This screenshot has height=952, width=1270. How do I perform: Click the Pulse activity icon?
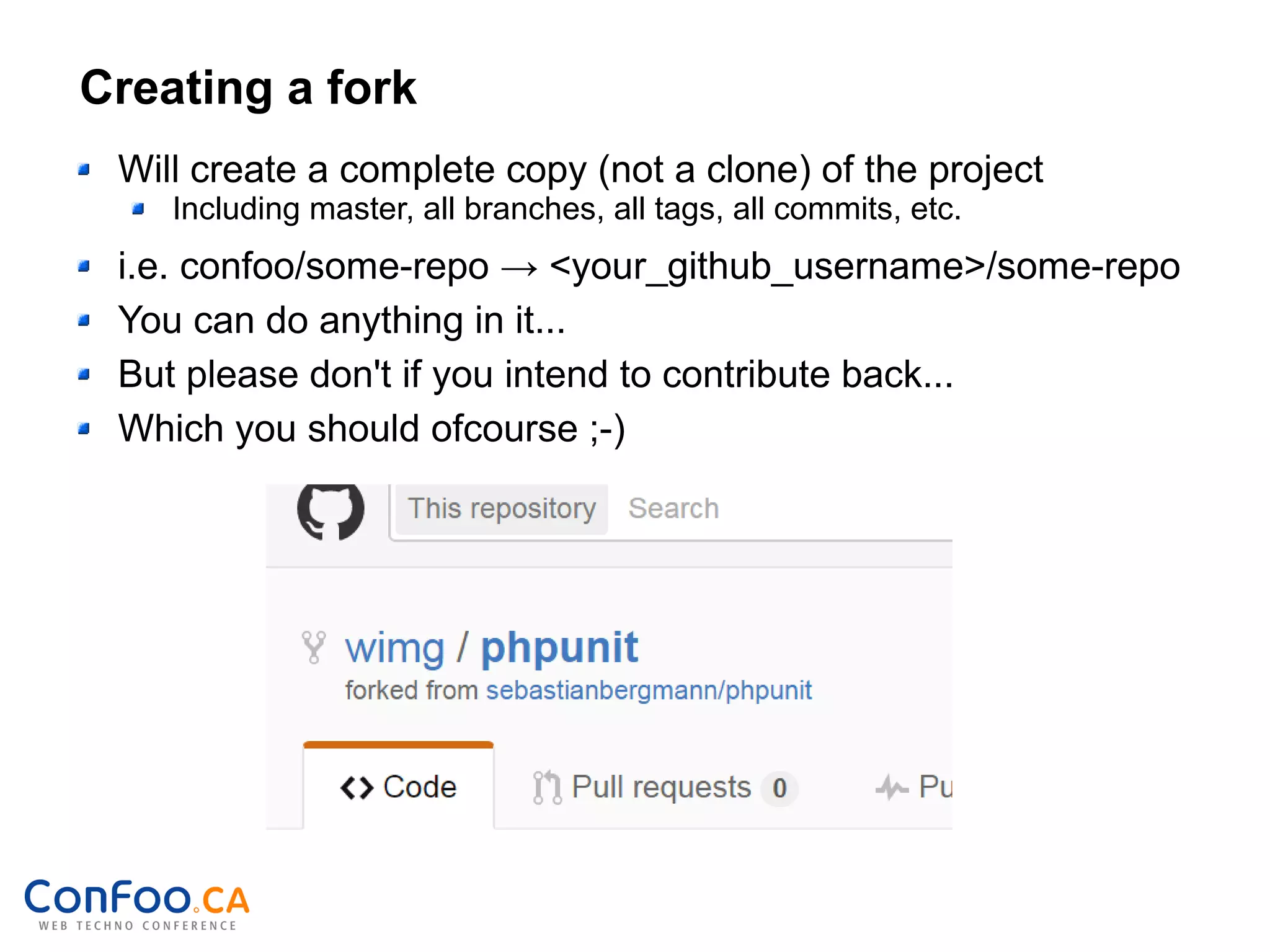coord(892,788)
